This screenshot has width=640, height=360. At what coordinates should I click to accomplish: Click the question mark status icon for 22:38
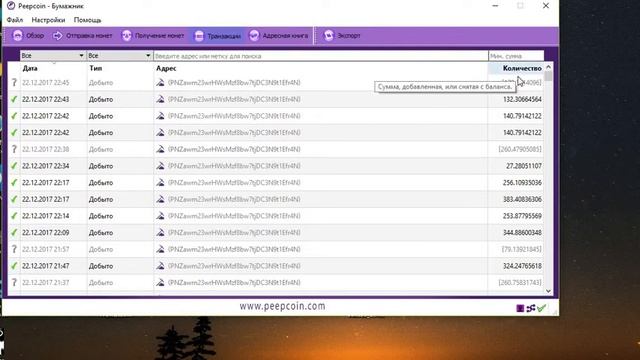pos(14,149)
